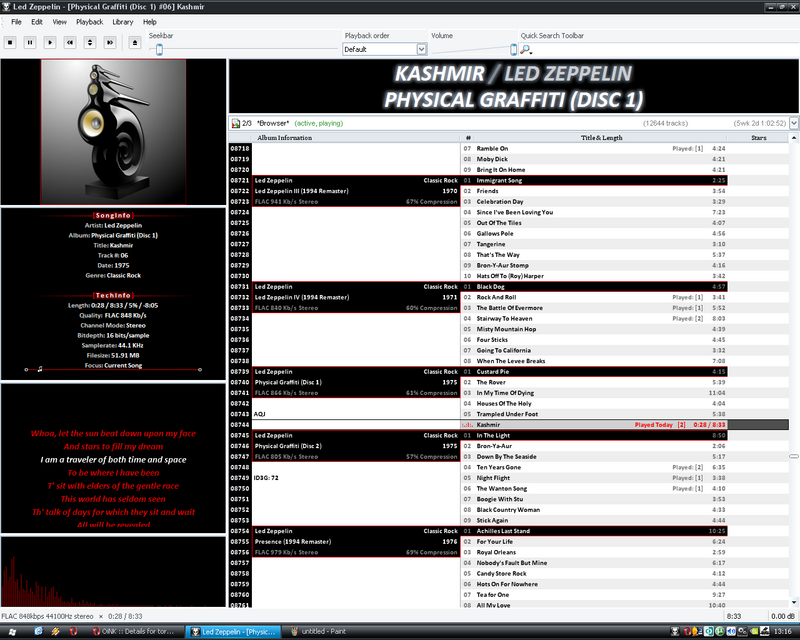Screen dimensions: 800x640
Task: Click the Physical Graffiti (Disc 2) album header
Action: point(356,446)
